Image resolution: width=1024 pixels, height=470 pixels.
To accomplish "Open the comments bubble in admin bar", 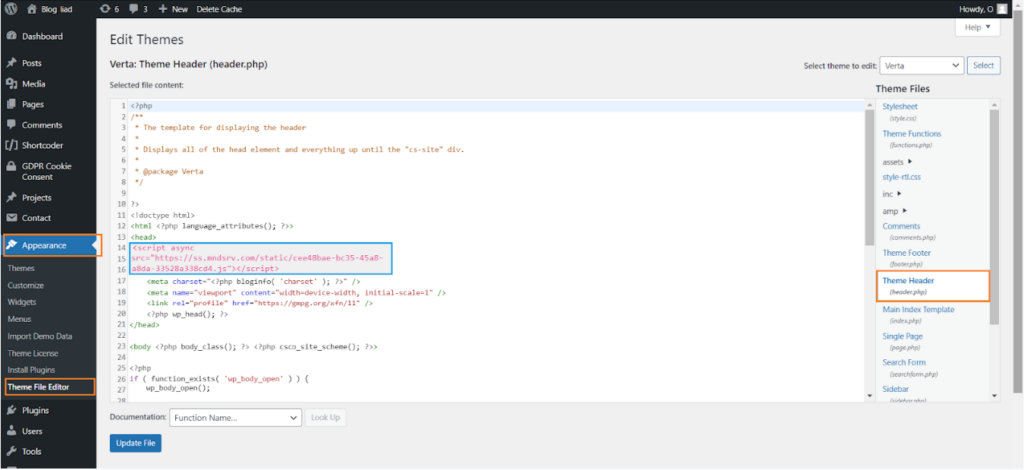I will tap(136, 8).
